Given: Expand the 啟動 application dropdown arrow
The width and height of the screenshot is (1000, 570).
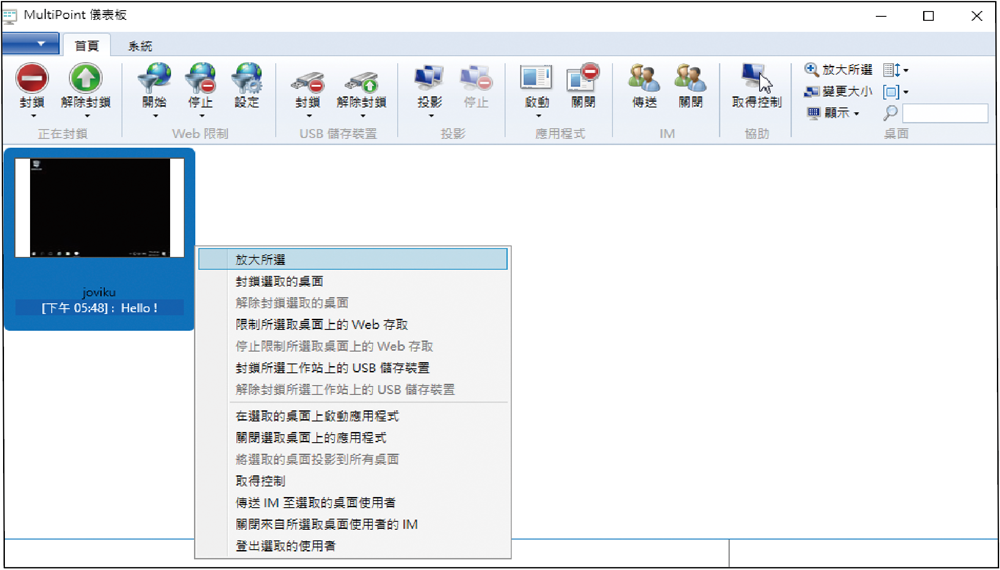Looking at the screenshot, I should [x=536, y=115].
